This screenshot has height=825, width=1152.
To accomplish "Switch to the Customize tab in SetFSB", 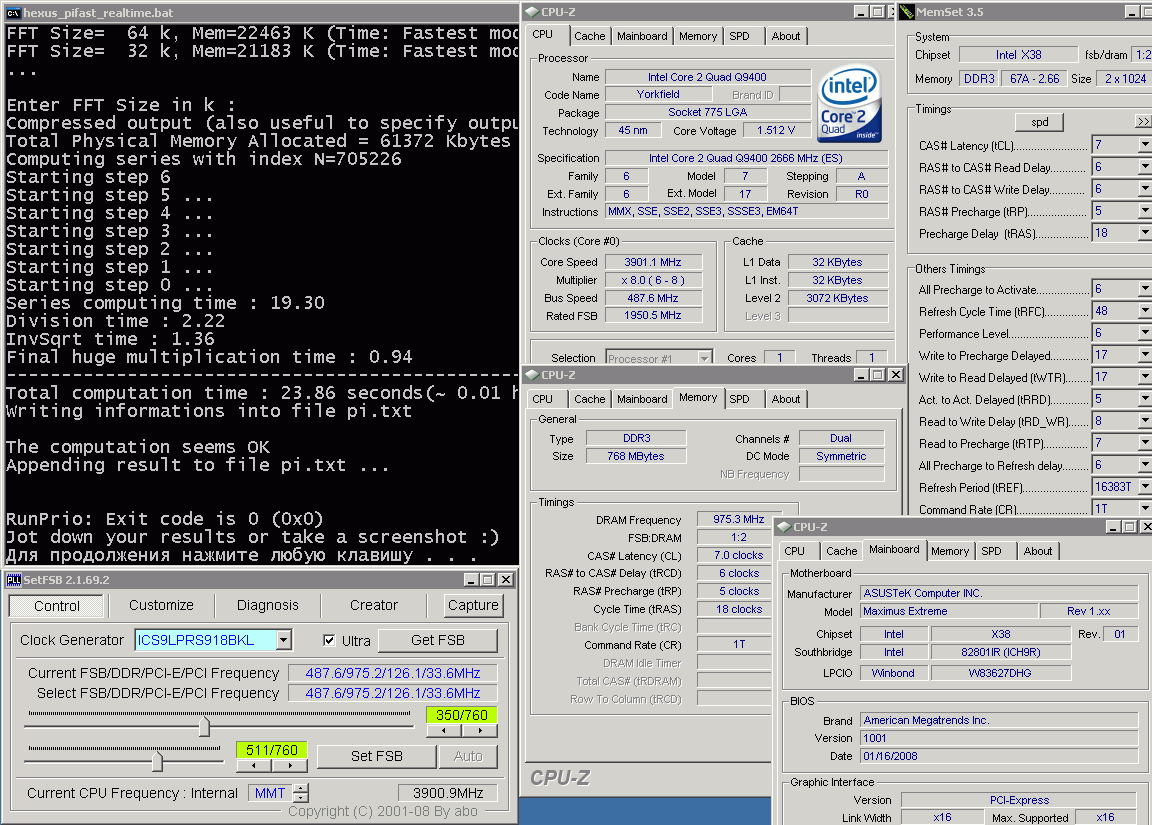I will click(162, 605).
